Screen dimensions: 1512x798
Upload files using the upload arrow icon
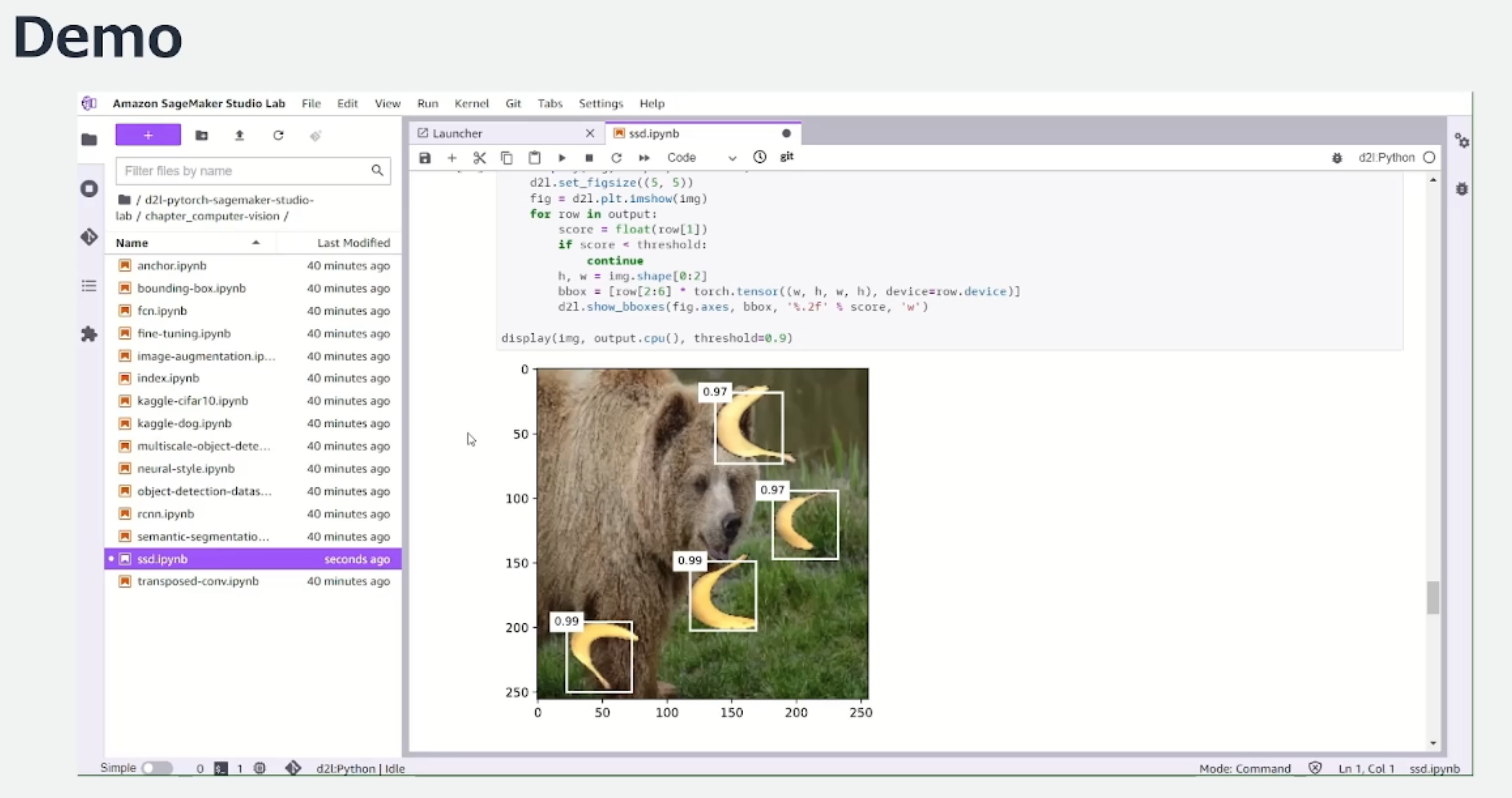pyautogui.click(x=239, y=135)
